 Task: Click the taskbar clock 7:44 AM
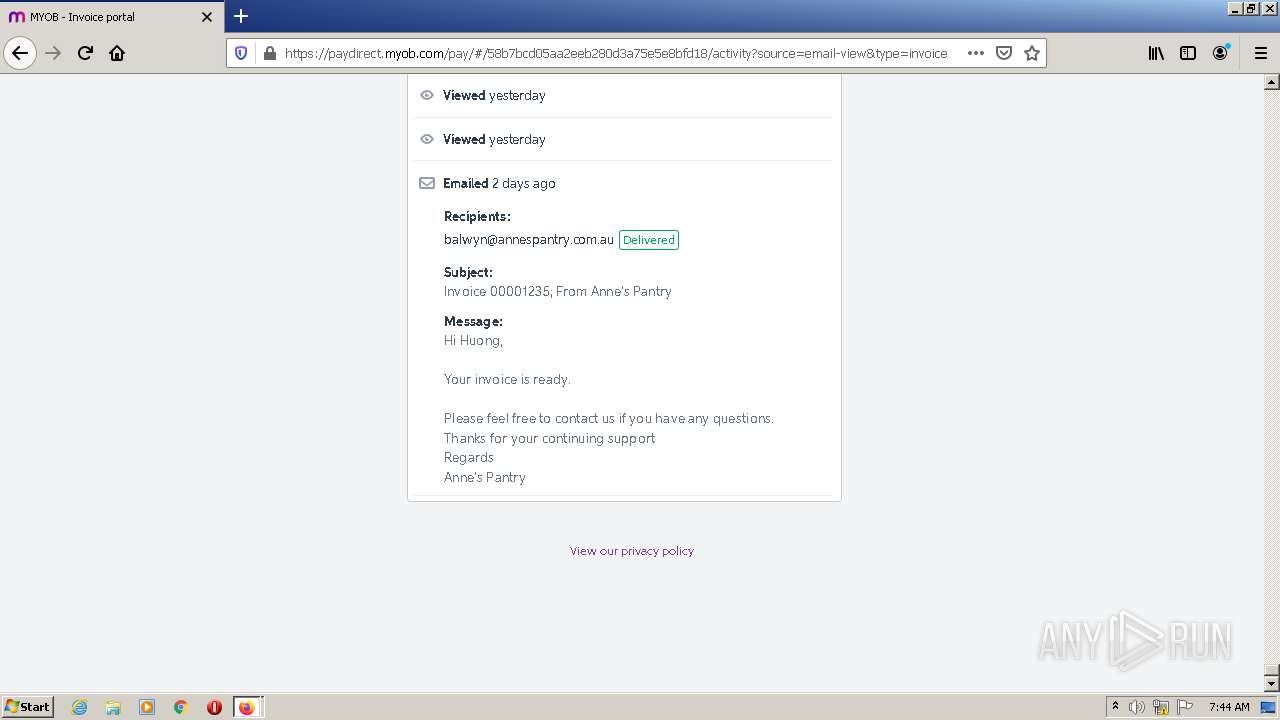pos(1229,707)
